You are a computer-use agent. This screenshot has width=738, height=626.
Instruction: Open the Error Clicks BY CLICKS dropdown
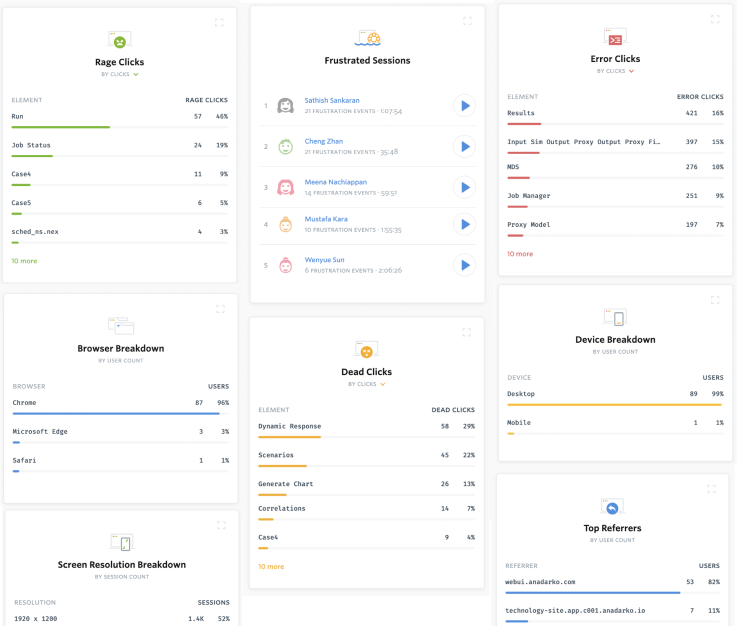[x=616, y=71]
